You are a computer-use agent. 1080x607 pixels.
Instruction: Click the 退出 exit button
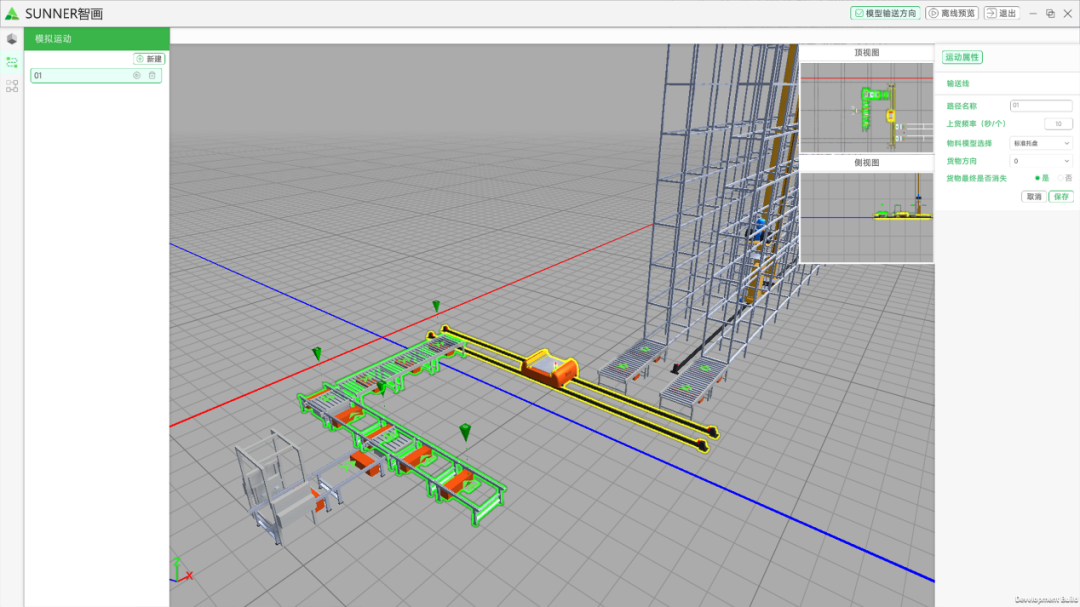point(1001,13)
